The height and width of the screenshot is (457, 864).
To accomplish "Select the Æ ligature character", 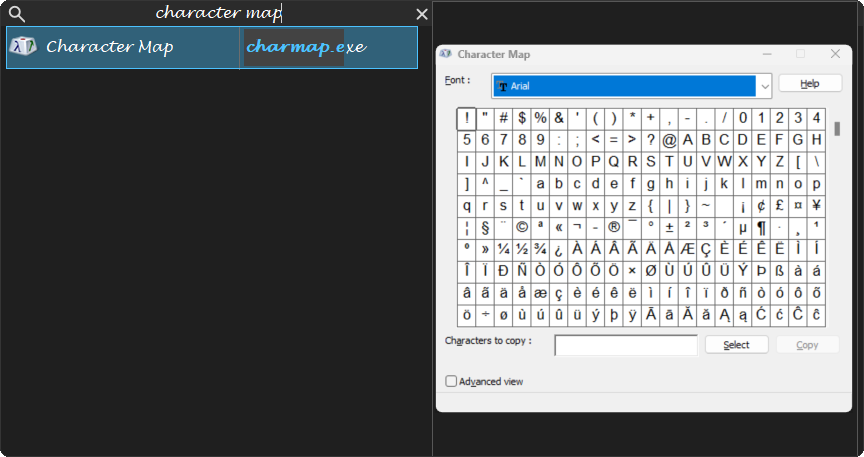I will pos(688,250).
